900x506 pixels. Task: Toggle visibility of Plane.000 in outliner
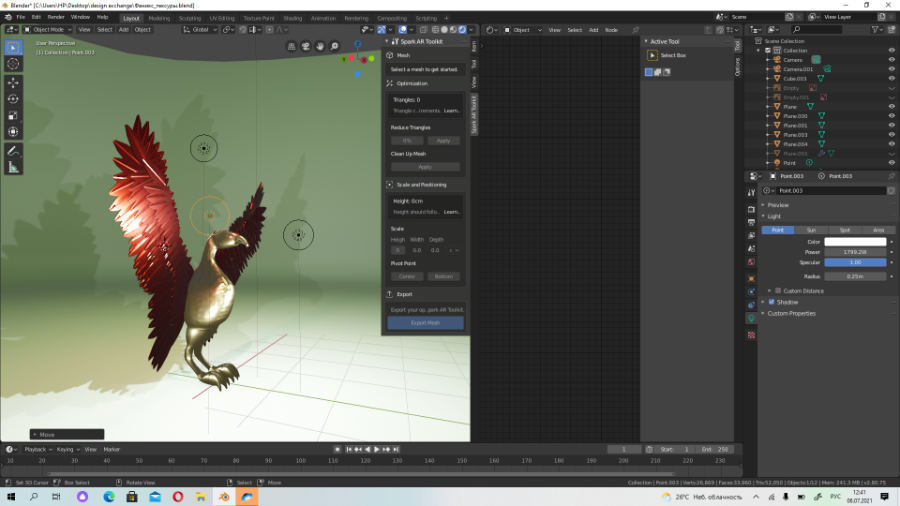click(891, 116)
